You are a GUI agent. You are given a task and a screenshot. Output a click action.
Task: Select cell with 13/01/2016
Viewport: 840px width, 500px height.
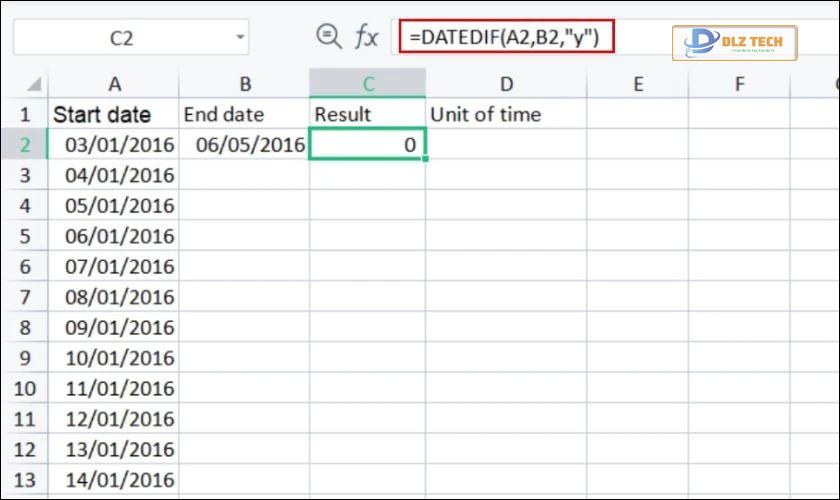[x=114, y=450]
